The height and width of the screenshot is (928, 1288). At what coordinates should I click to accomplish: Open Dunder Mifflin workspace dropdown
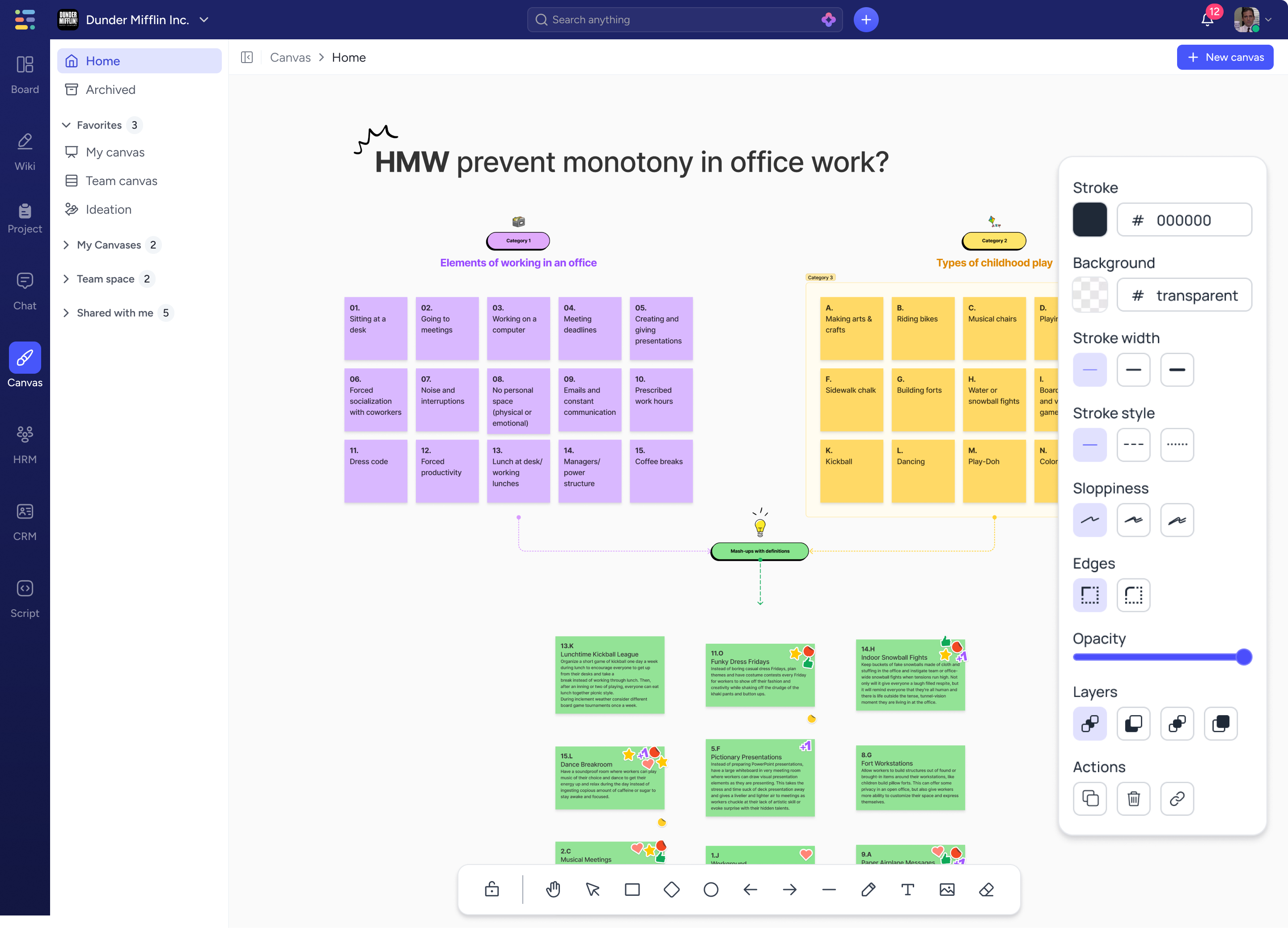coord(204,20)
